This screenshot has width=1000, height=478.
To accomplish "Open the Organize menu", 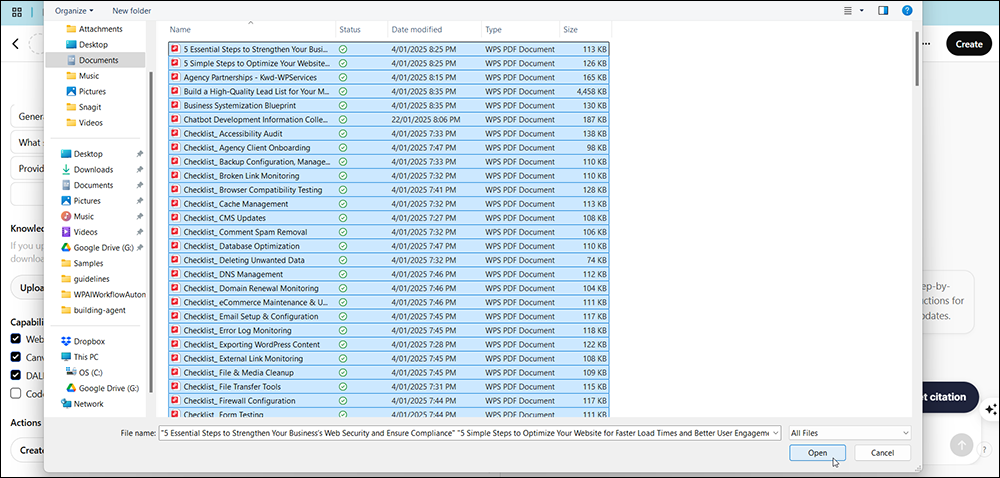I will (x=74, y=10).
